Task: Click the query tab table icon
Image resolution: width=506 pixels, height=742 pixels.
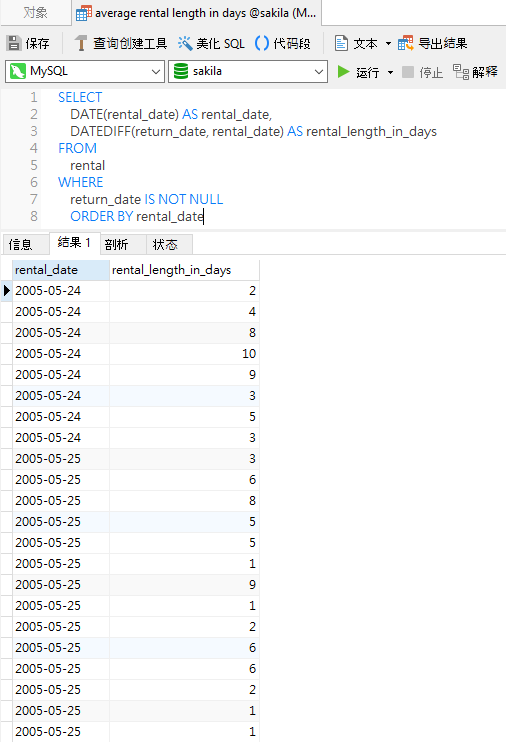Action: (84, 13)
